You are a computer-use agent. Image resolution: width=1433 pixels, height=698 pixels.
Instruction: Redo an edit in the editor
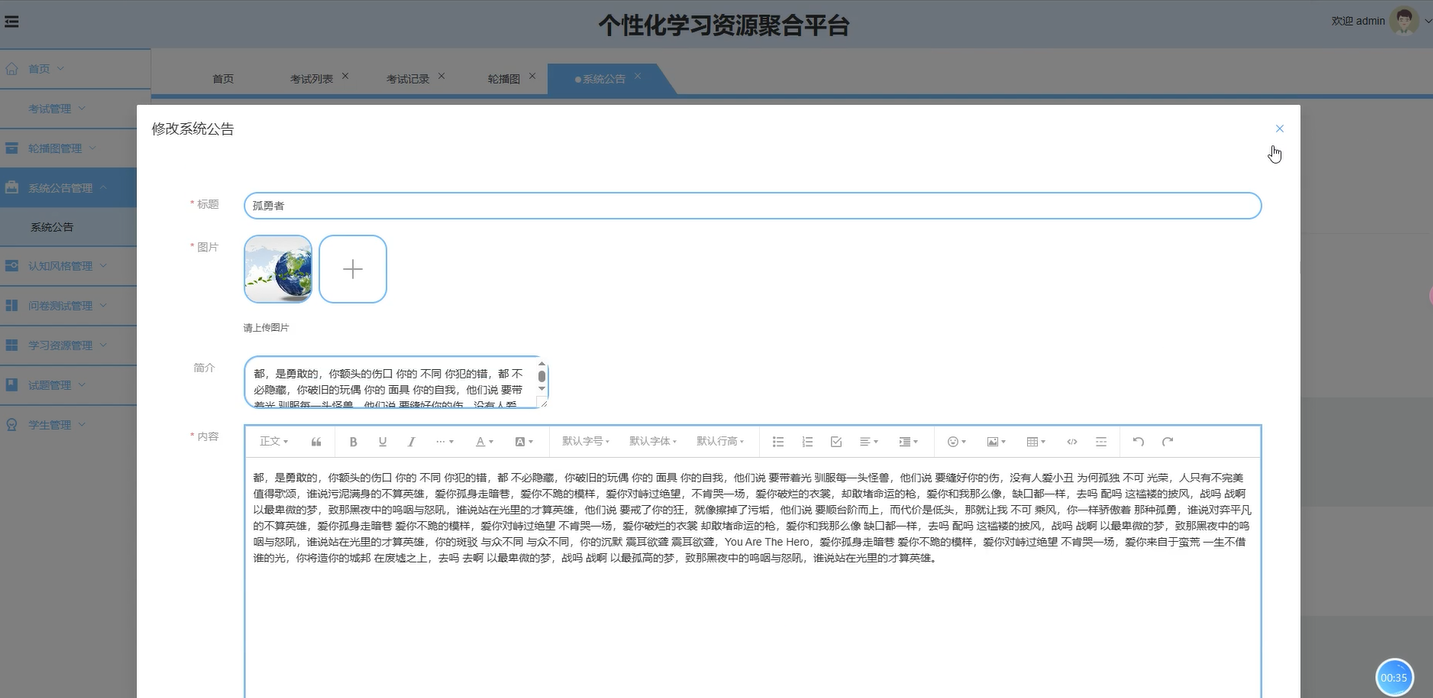point(1166,441)
